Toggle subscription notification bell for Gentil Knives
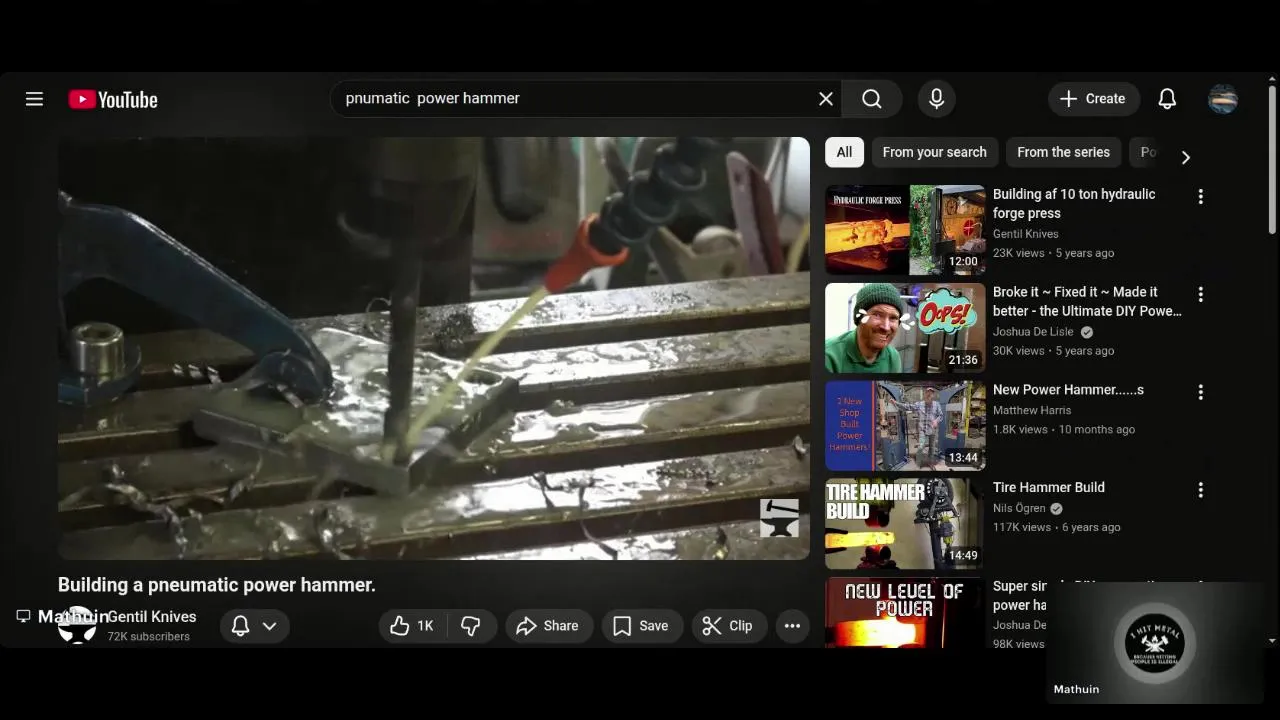 pos(240,626)
